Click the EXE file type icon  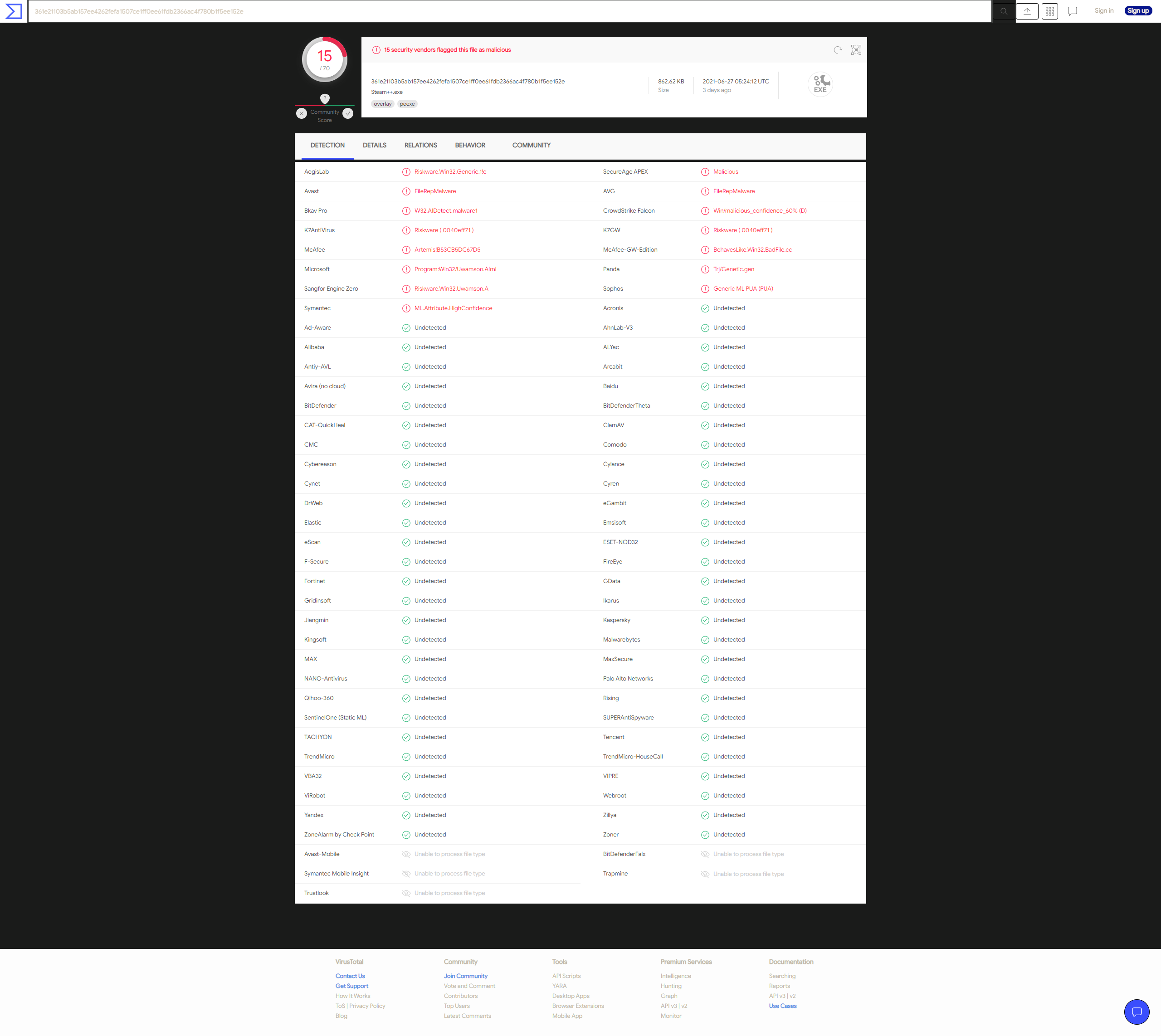pos(820,85)
